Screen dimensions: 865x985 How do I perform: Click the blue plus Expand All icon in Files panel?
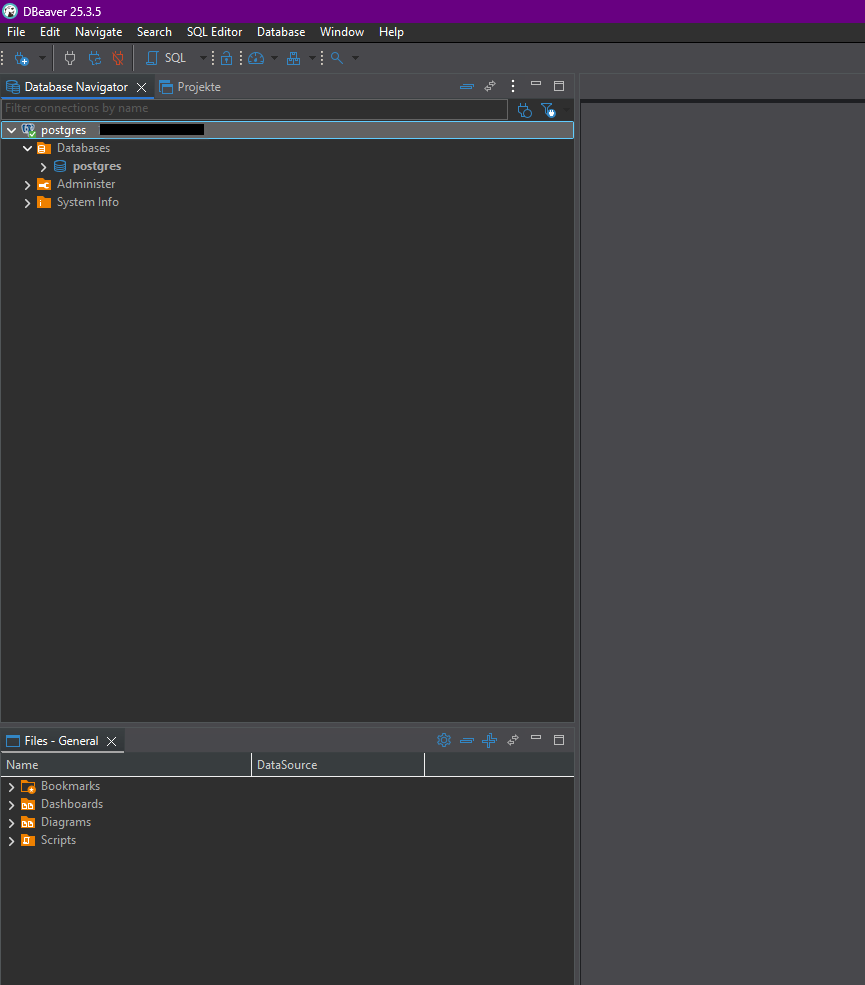[x=489, y=741]
